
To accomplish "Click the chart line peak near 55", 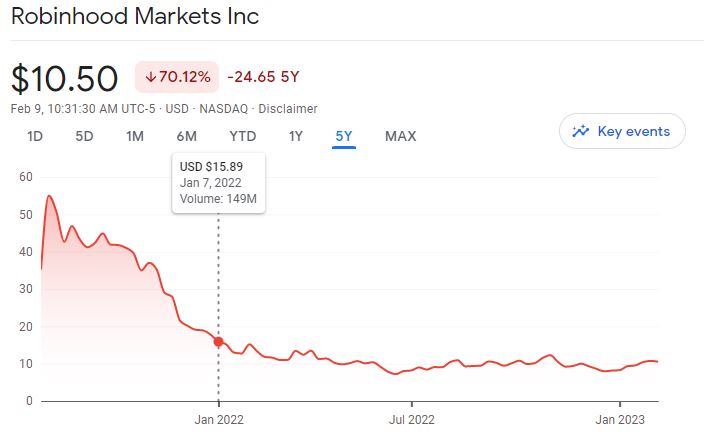I will pyautogui.click(x=48, y=196).
